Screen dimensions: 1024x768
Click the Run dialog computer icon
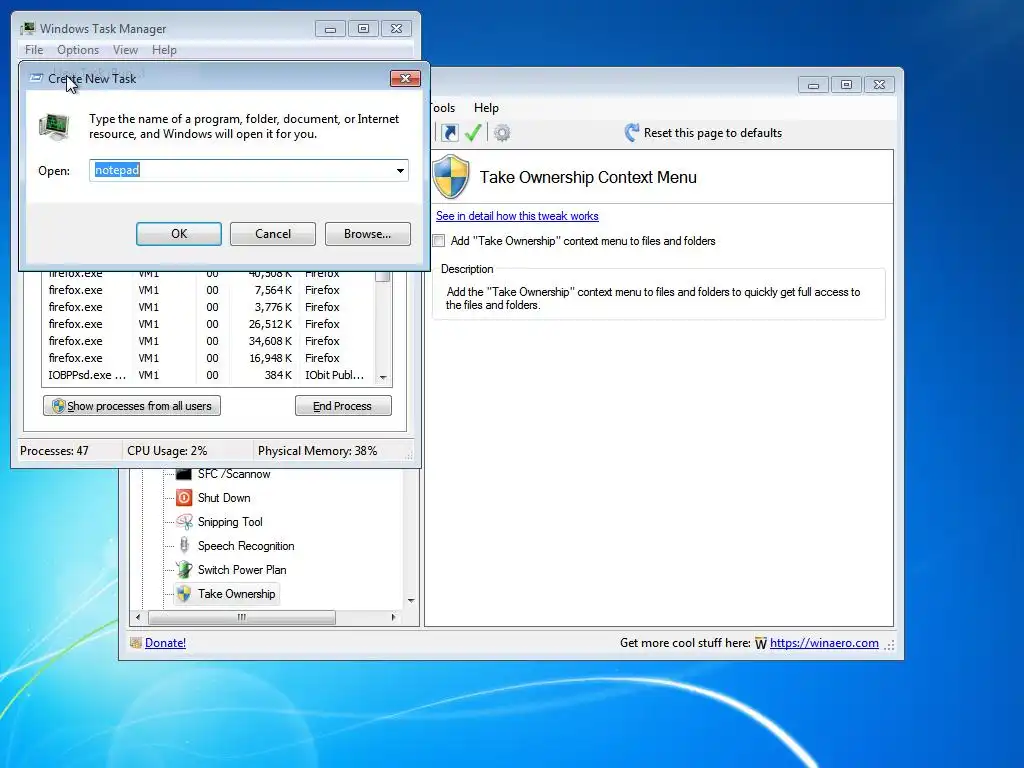pyautogui.click(x=54, y=126)
